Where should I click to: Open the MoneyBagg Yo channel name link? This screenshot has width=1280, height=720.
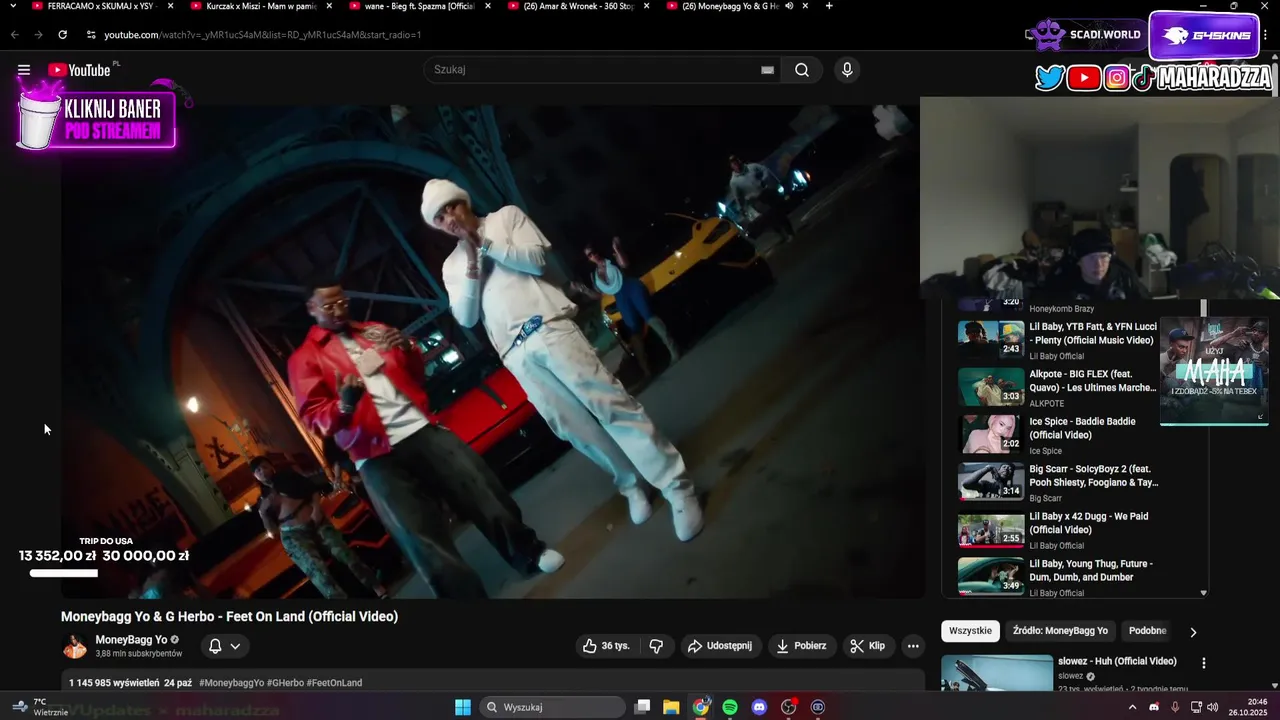(x=131, y=640)
